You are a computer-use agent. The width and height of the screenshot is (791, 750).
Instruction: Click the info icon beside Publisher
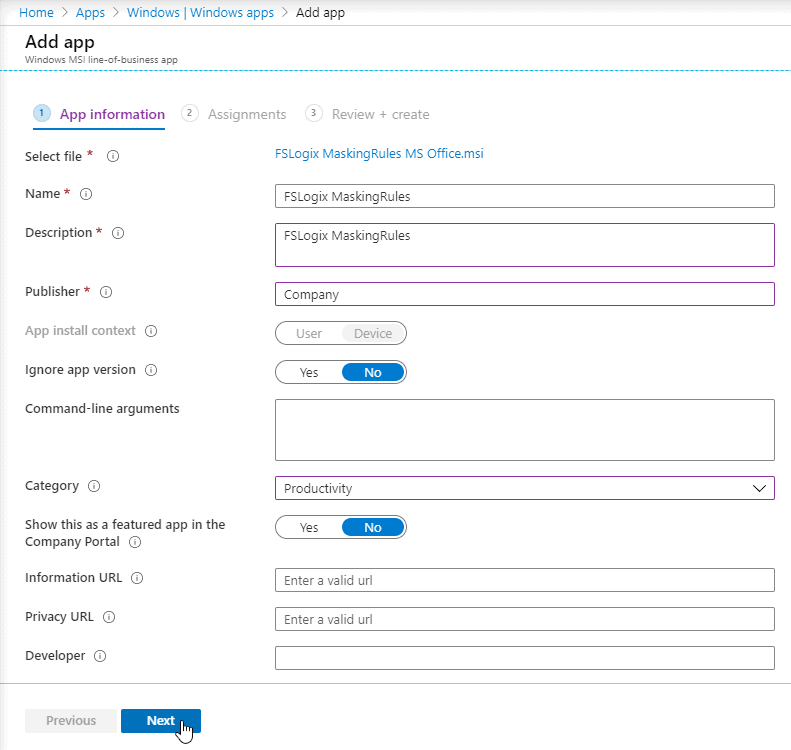[x=106, y=292]
